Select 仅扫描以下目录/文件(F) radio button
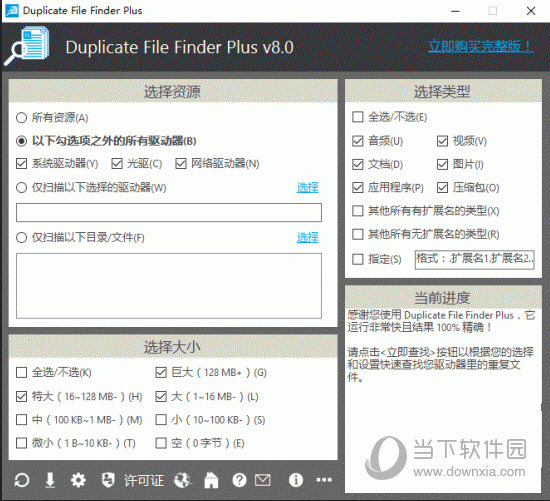 point(21,238)
